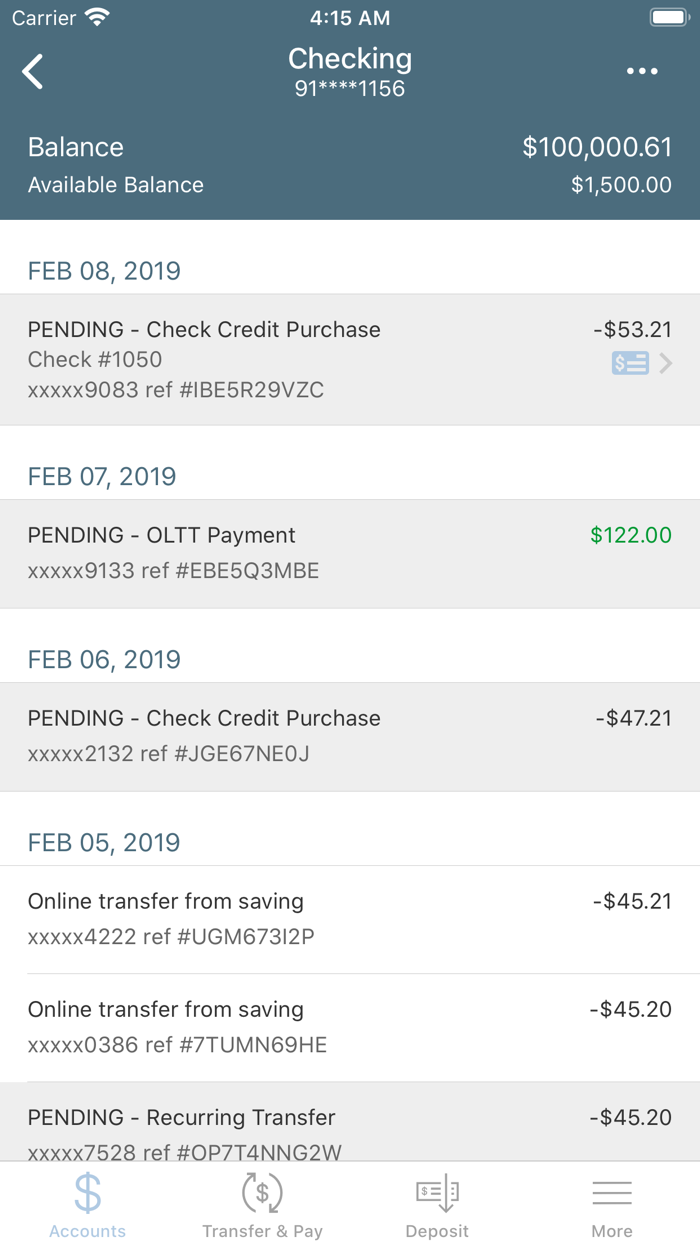Expand details for the PENDING Check Credit Purchase
Screen dimensions: 700x1244
tap(350, 358)
